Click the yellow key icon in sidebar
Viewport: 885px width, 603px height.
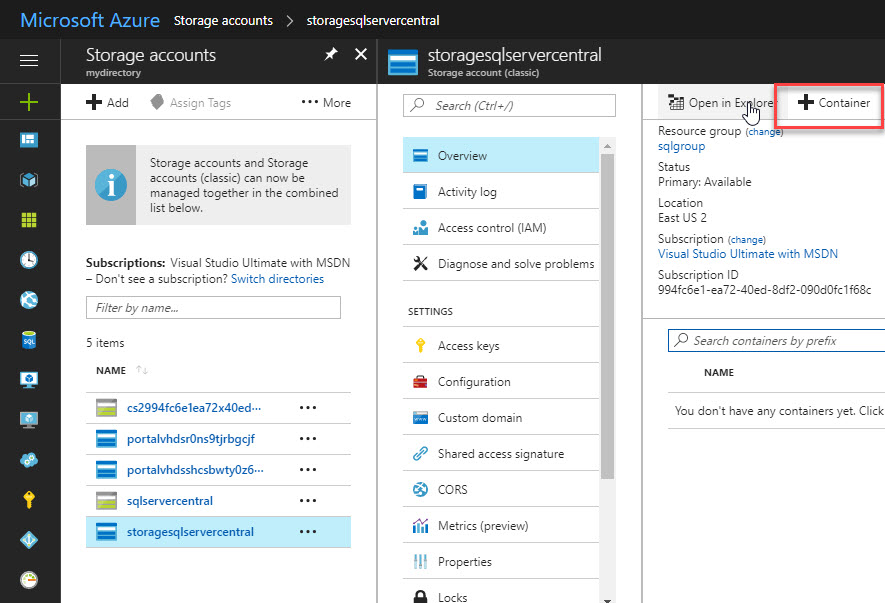tap(29, 500)
